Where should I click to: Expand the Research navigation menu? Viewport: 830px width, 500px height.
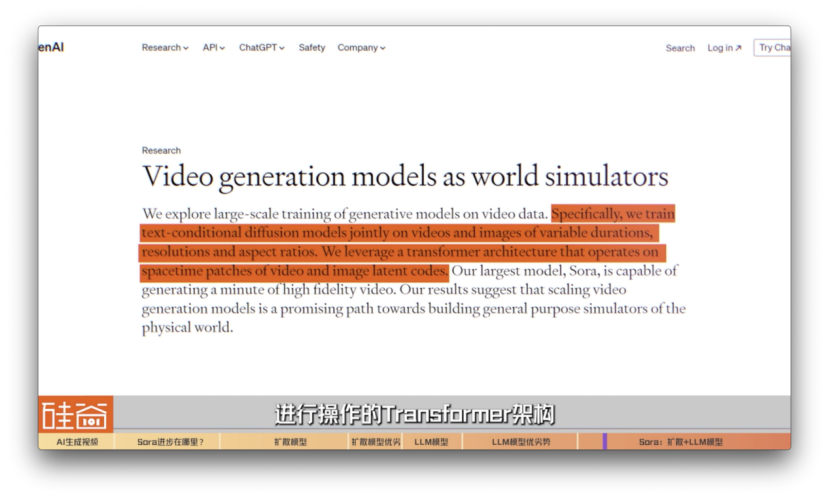click(x=165, y=48)
